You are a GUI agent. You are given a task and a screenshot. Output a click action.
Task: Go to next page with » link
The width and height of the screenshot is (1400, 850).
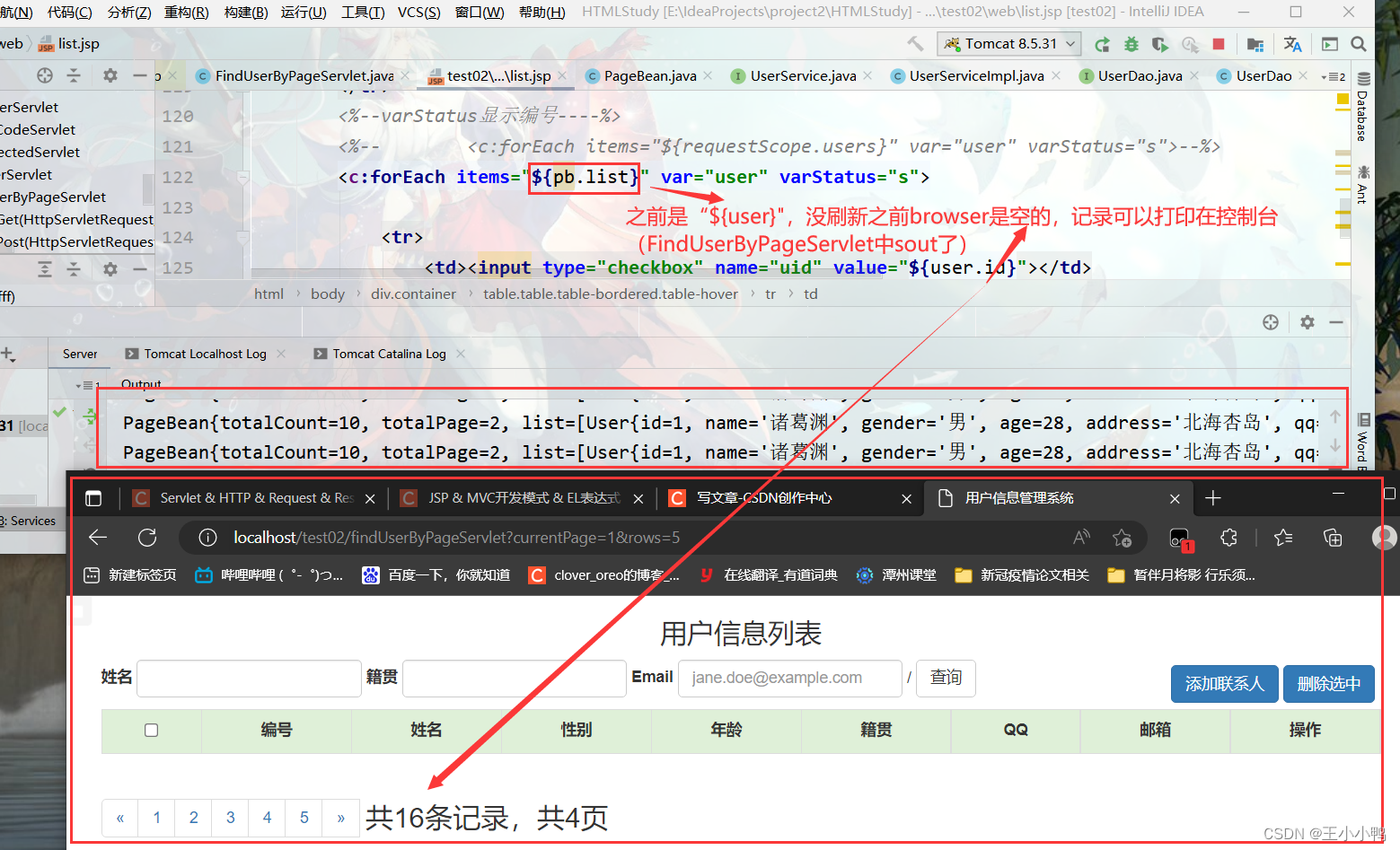(x=341, y=818)
